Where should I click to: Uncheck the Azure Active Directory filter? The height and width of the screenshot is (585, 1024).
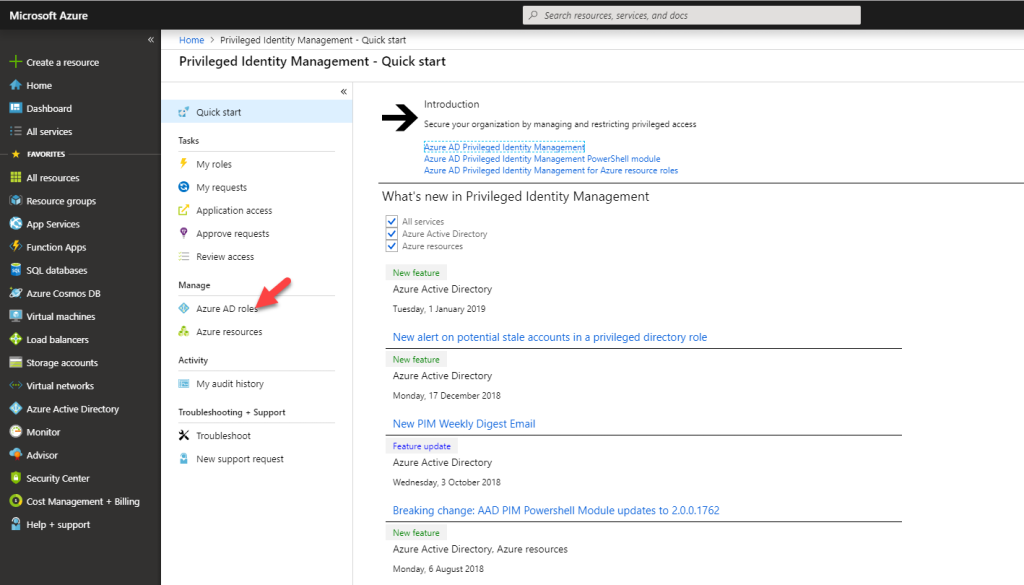pos(392,234)
